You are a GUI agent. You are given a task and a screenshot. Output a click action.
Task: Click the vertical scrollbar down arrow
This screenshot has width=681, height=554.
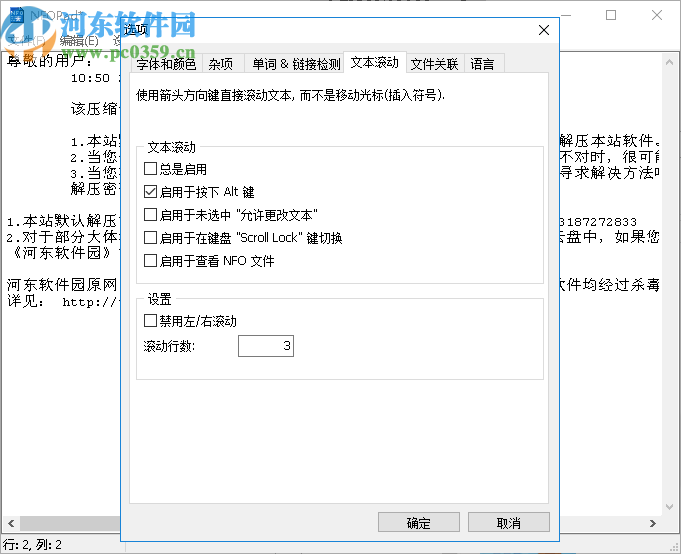(669, 506)
